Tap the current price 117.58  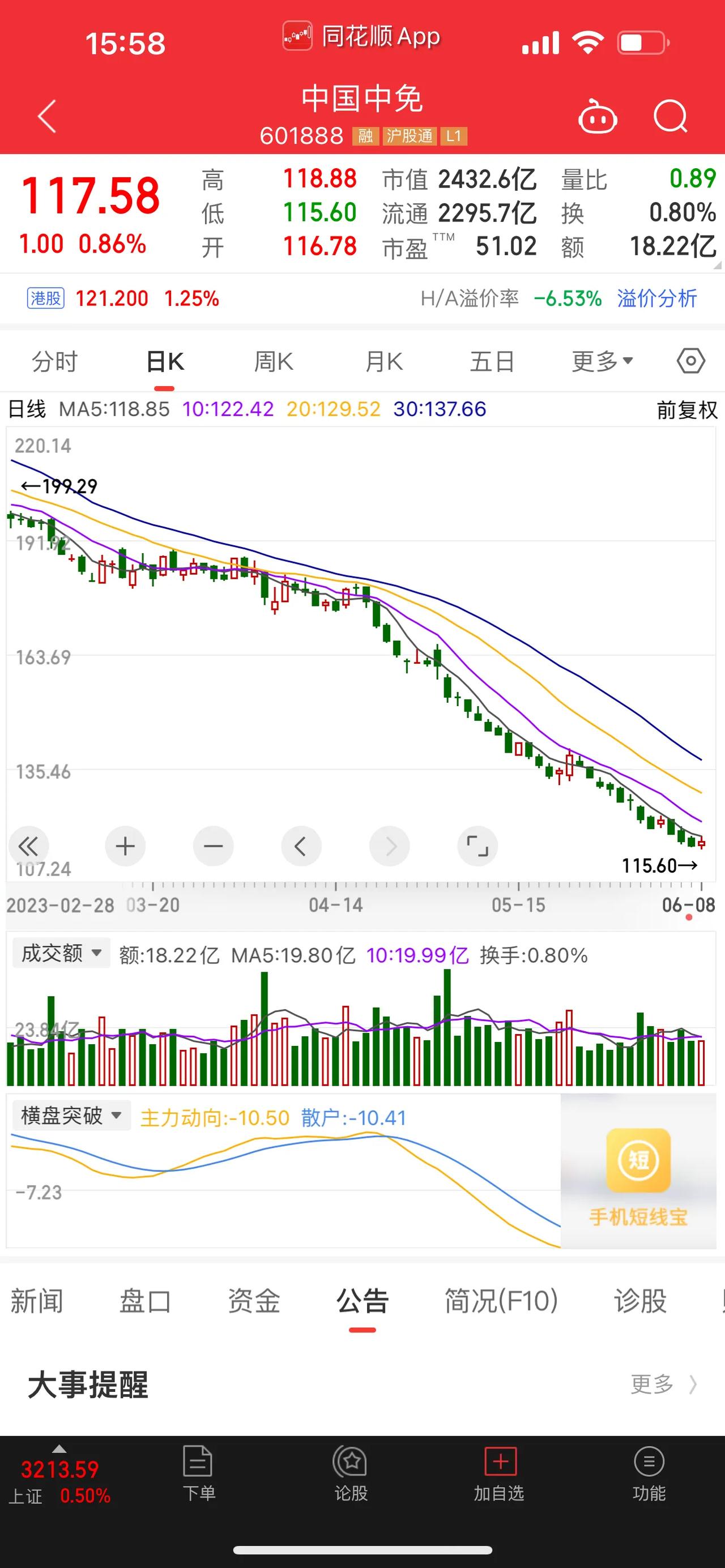pyautogui.click(x=91, y=196)
